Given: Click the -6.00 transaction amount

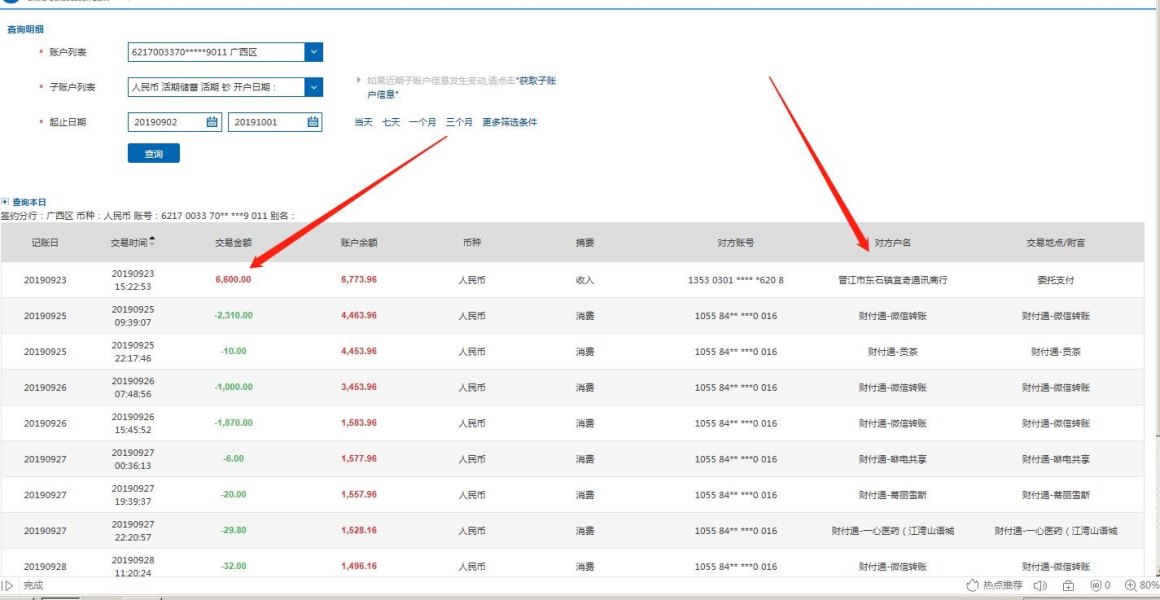Looking at the screenshot, I should point(233,459).
